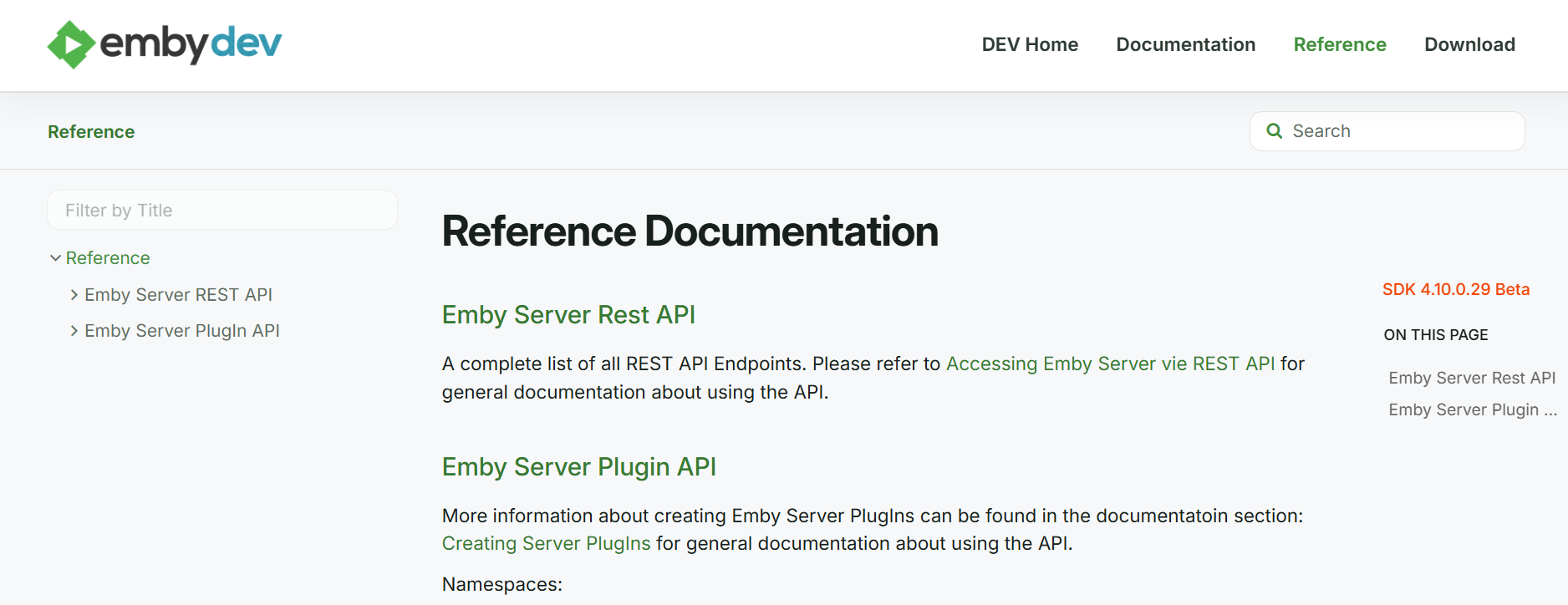Image resolution: width=1568 pixels, height=605 pixels.
Task: Open the Emby Server PlugIn API tree item
Action: (x=181, y=331)
